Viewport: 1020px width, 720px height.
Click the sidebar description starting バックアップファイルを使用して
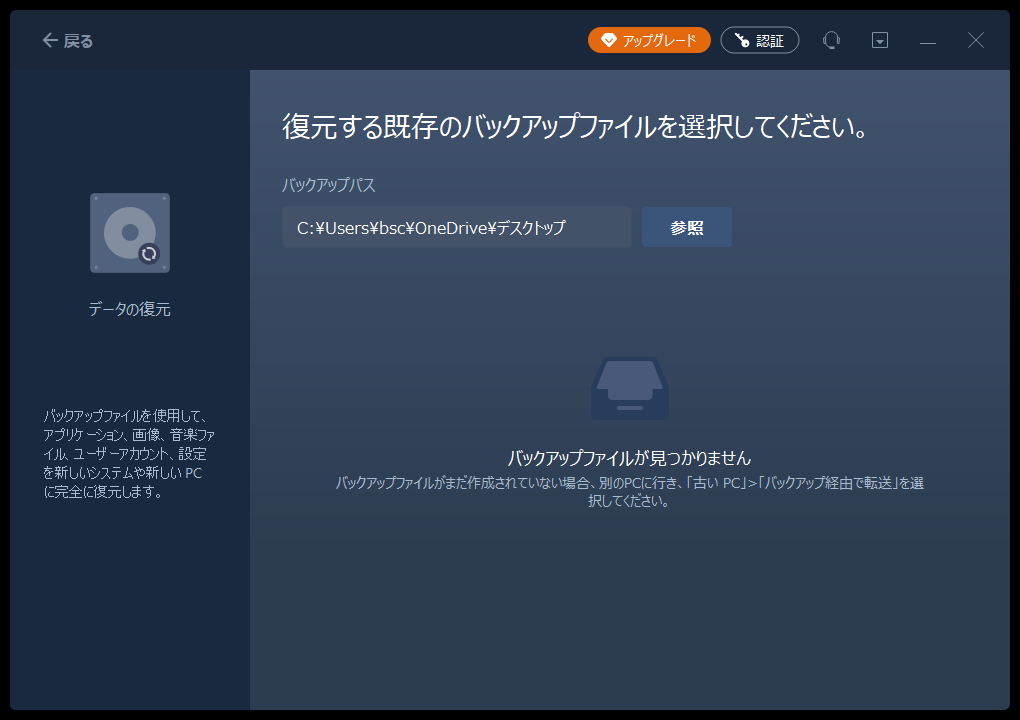tap(129, 453)
